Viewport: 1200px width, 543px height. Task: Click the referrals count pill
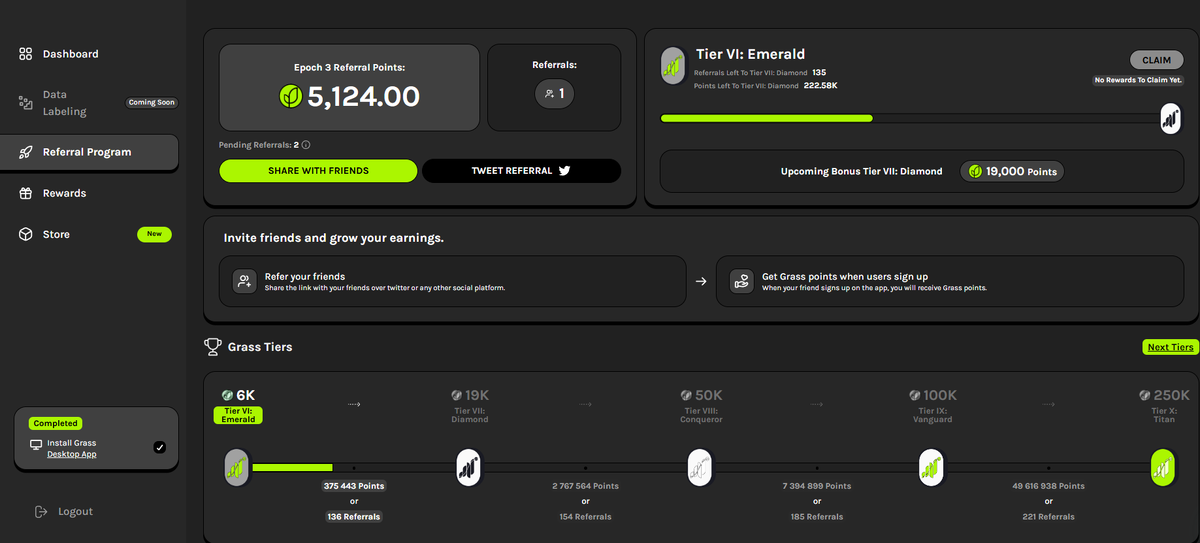click(x=555, y=93)
